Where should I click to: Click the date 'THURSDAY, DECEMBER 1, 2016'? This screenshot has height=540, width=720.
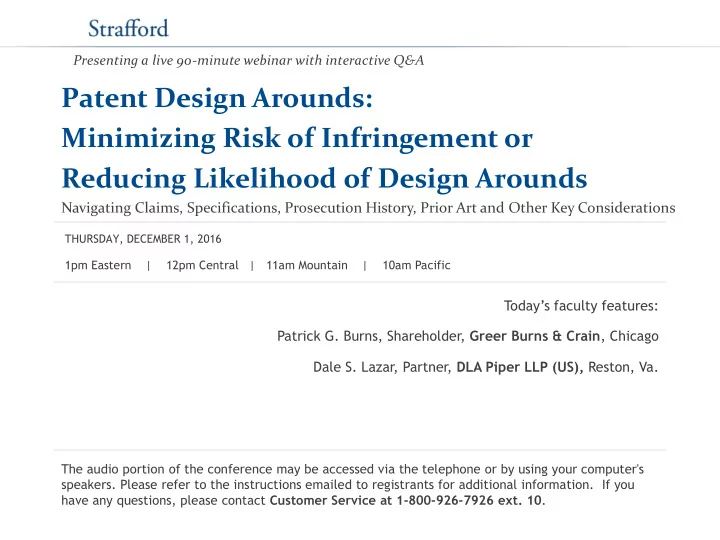(143, 239)
